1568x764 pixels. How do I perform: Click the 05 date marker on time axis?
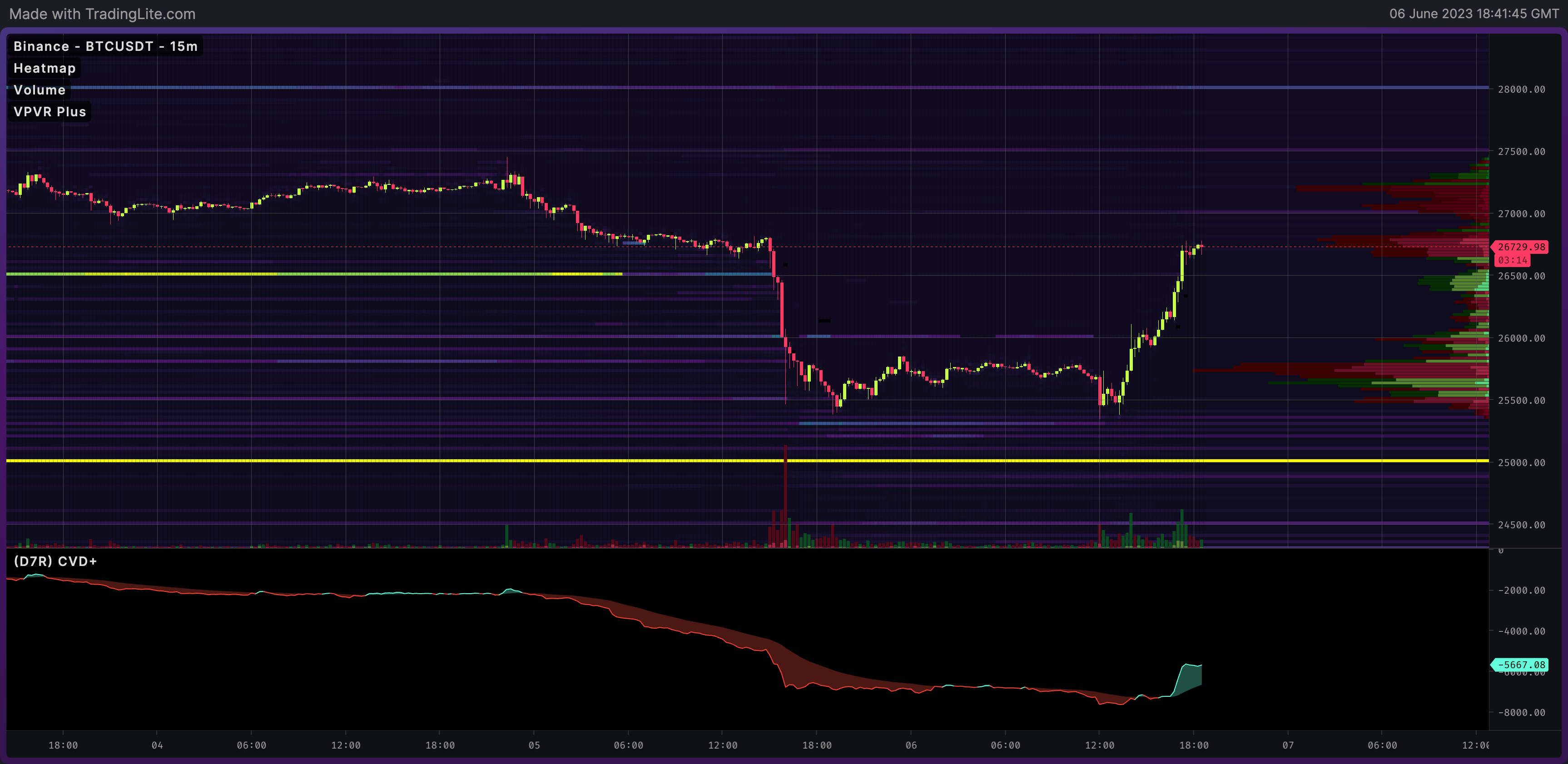tap(534, 745)
